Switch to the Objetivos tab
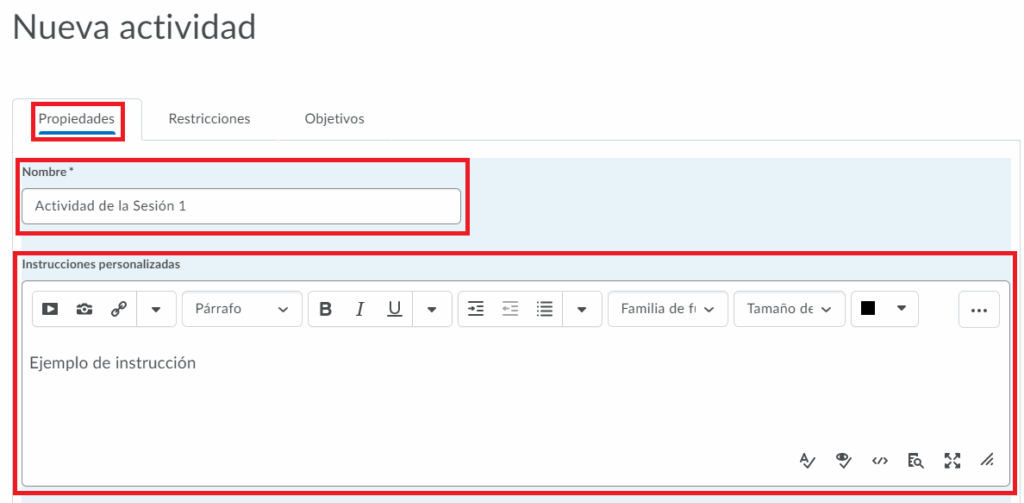 click(x=334, y=119)
